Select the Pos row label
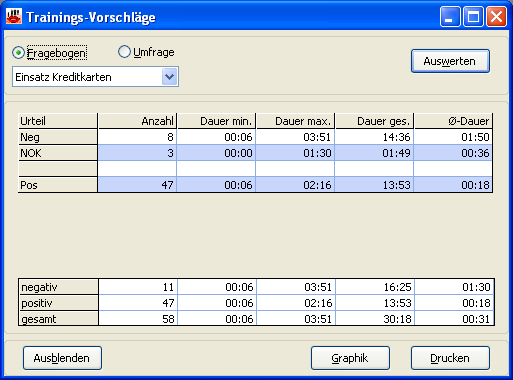Viewport: 513px width, 380px height. coord(58,185)
